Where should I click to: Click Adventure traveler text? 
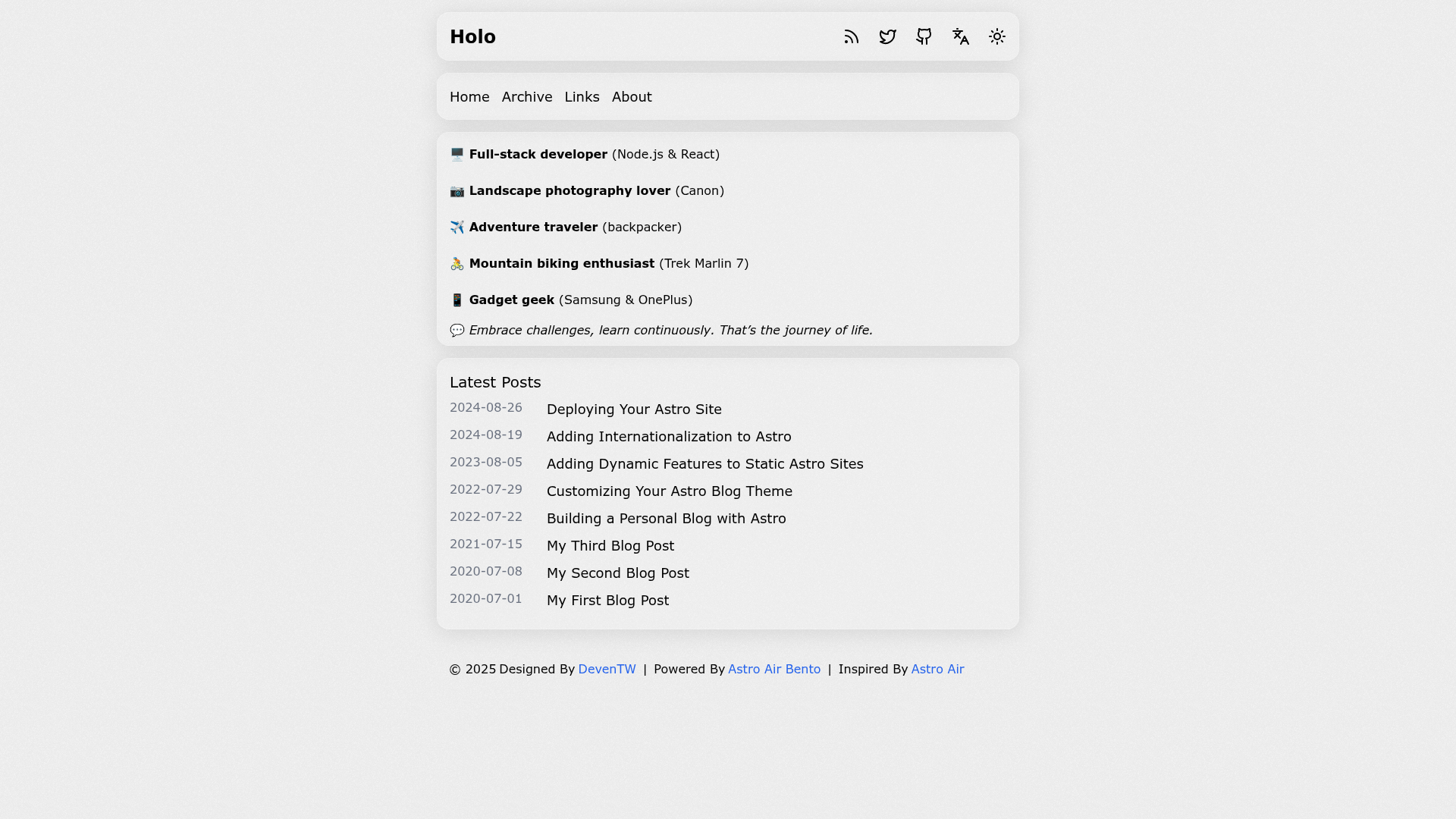533,227
